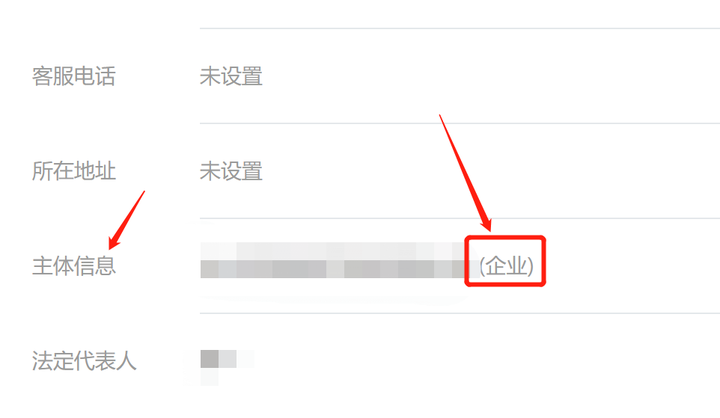This screenshot has width=720, height=418.
Task: Click divider between 客服电话 and 所在地址 rows
Action: coord(460,124)
